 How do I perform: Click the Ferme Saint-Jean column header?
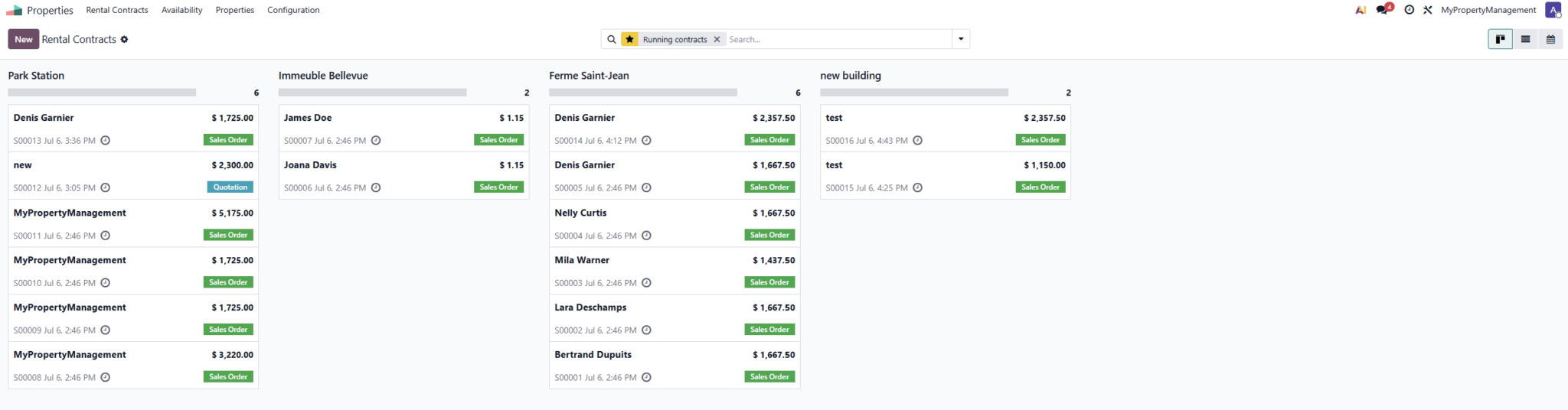(589, 76)
